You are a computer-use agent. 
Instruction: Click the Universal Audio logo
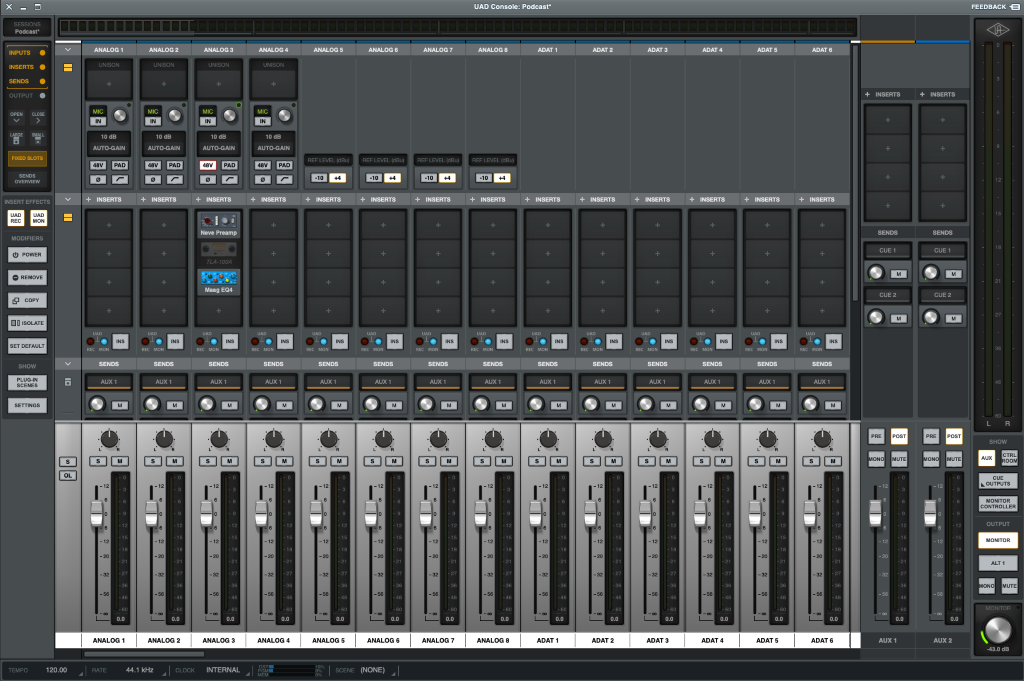997,29
